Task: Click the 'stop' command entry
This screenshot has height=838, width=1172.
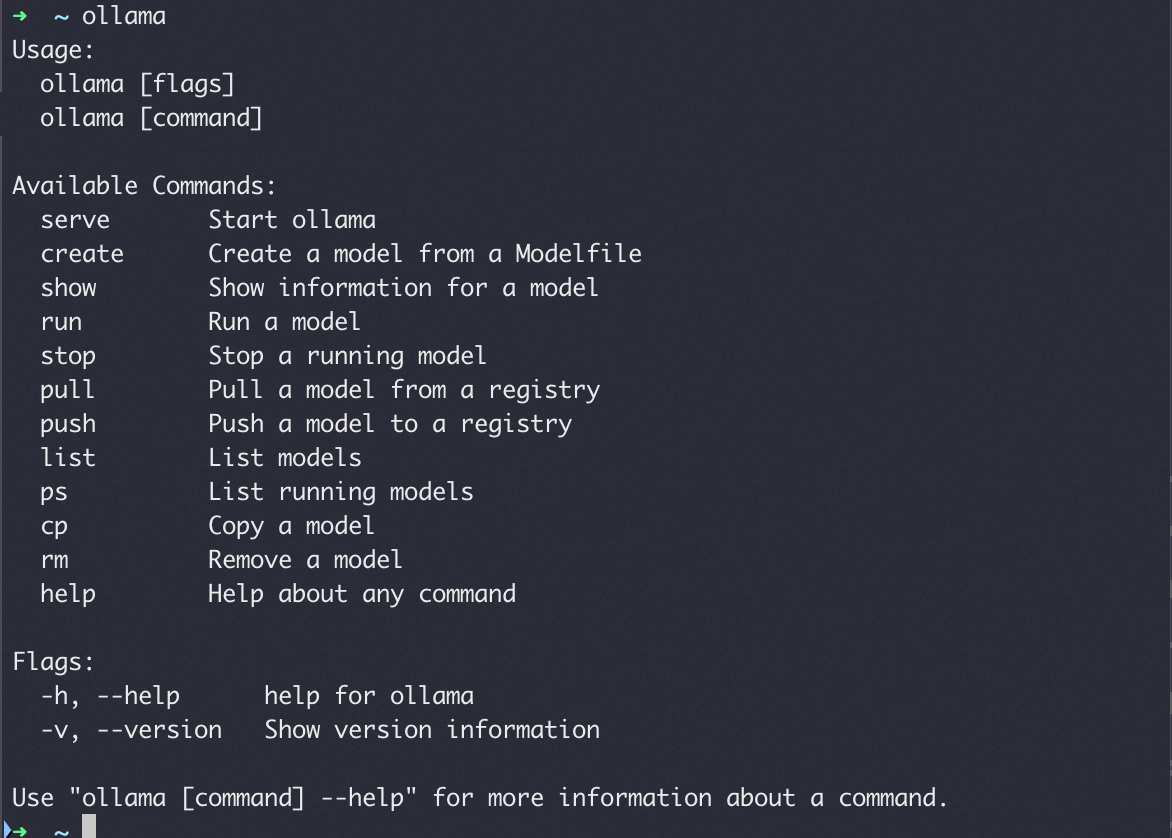Action: (x=68, y=356)
